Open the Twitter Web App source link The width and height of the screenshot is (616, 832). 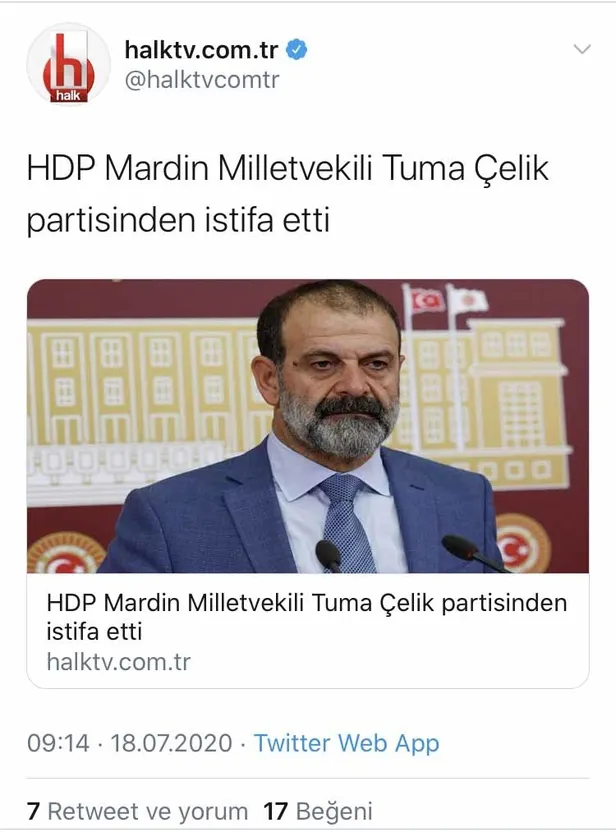346,743
